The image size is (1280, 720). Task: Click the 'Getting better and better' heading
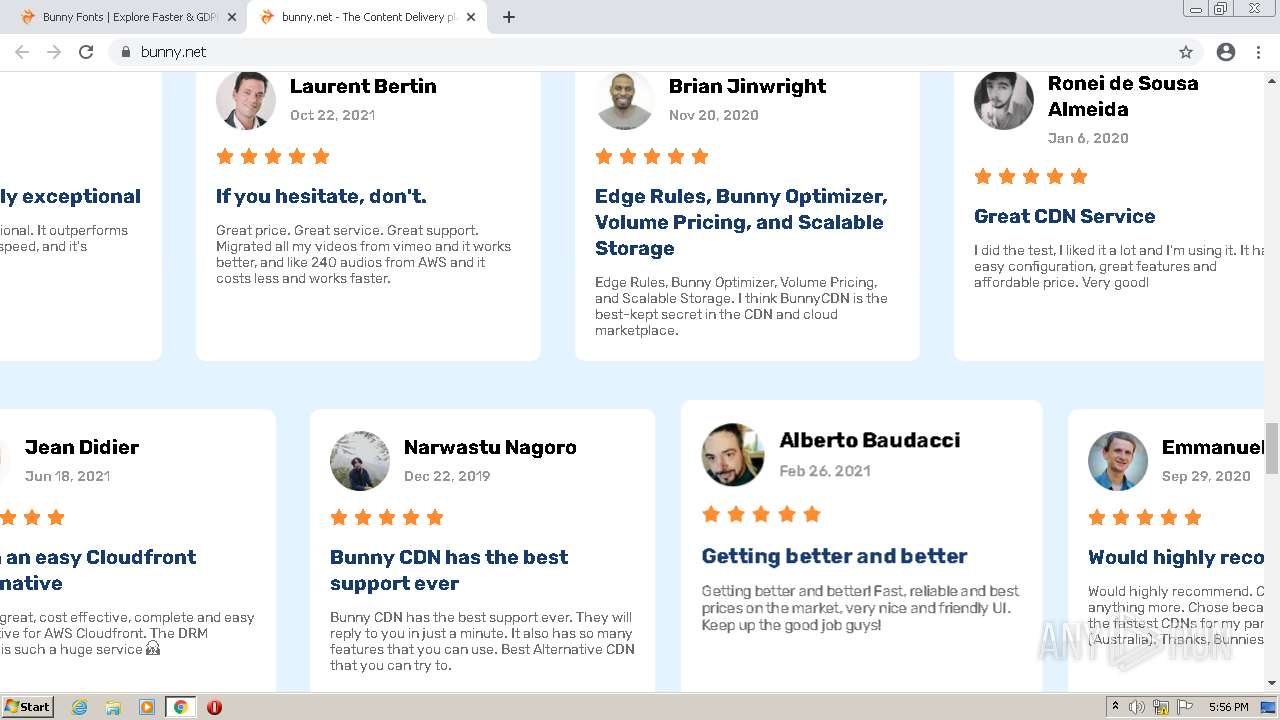pos(834,556)
